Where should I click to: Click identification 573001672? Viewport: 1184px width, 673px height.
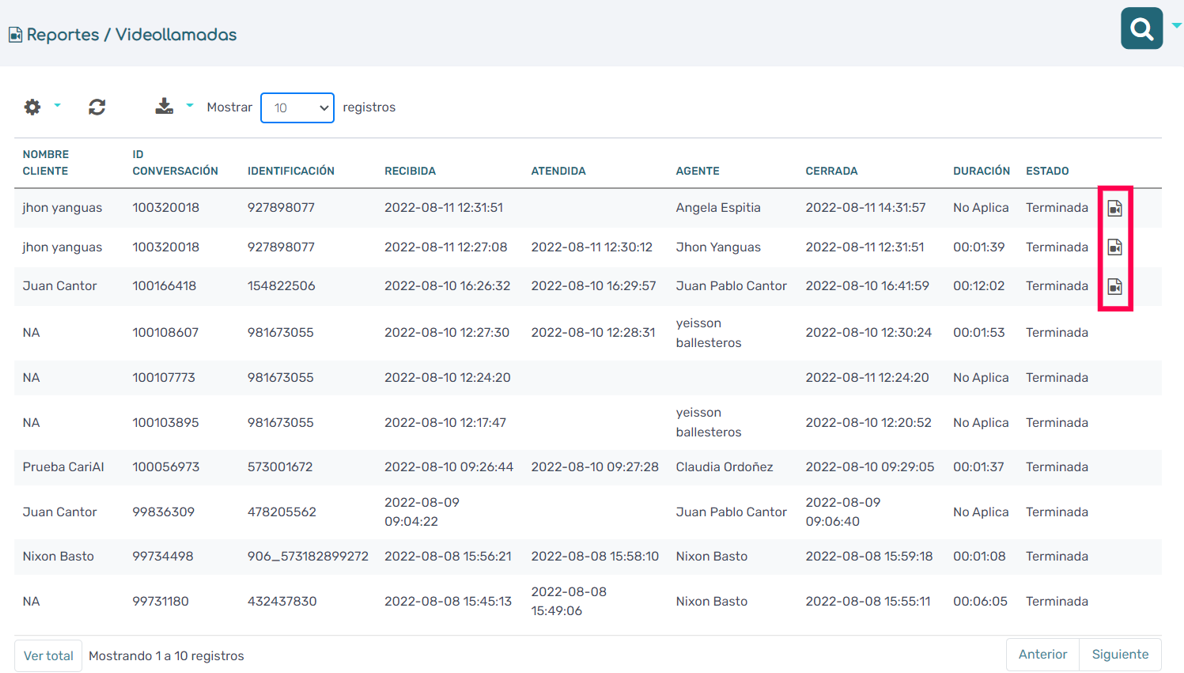[x=280, y=467]
